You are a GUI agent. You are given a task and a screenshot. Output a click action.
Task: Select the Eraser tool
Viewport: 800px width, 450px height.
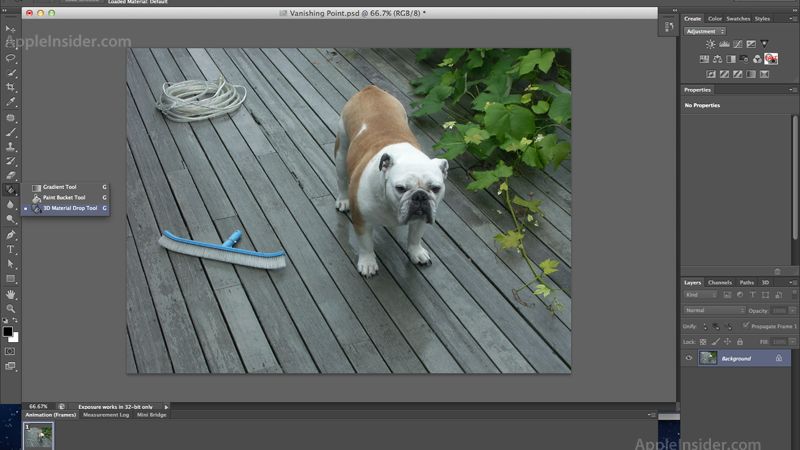click(x=10, y=175)
